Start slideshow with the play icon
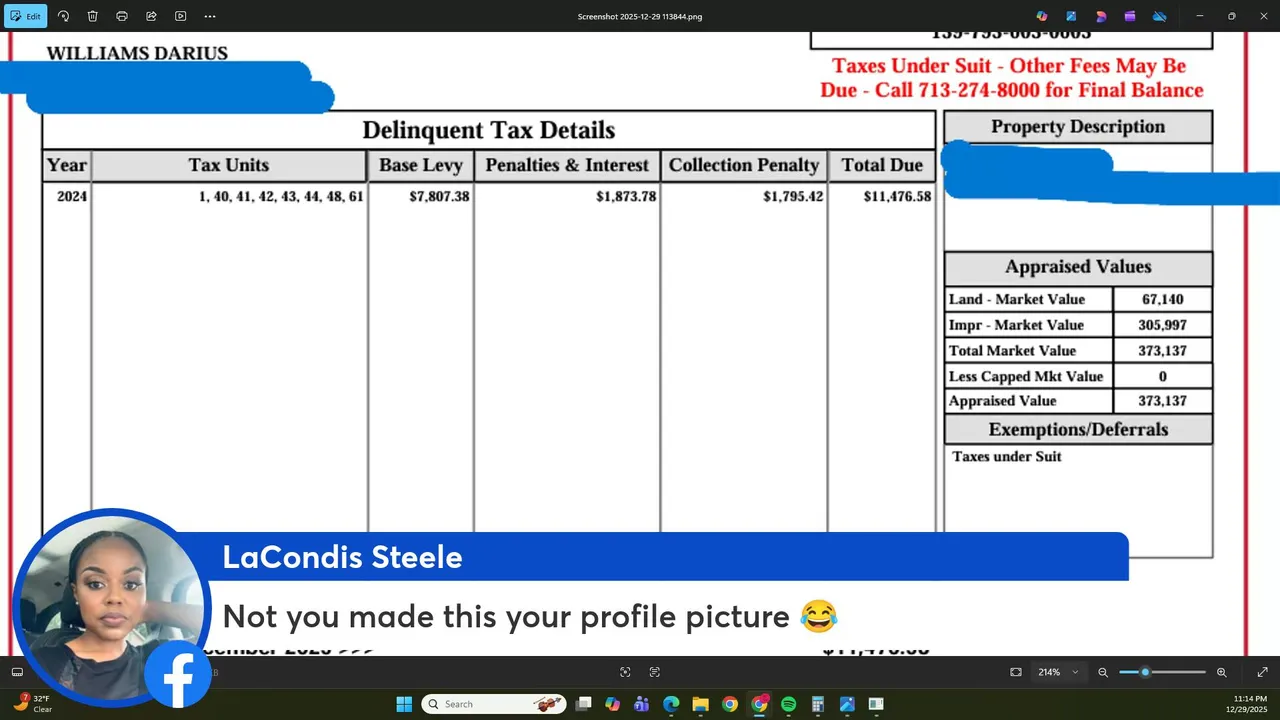 pyautogui.click(x=180, y=16)
